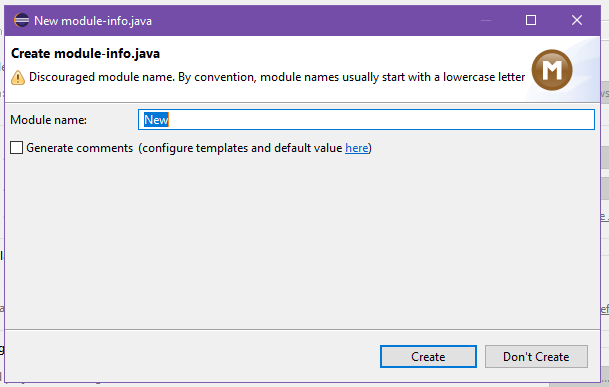609x387 pixels.
Task: Click the yellow warning triangle icon
Action: tap(17, 78)
